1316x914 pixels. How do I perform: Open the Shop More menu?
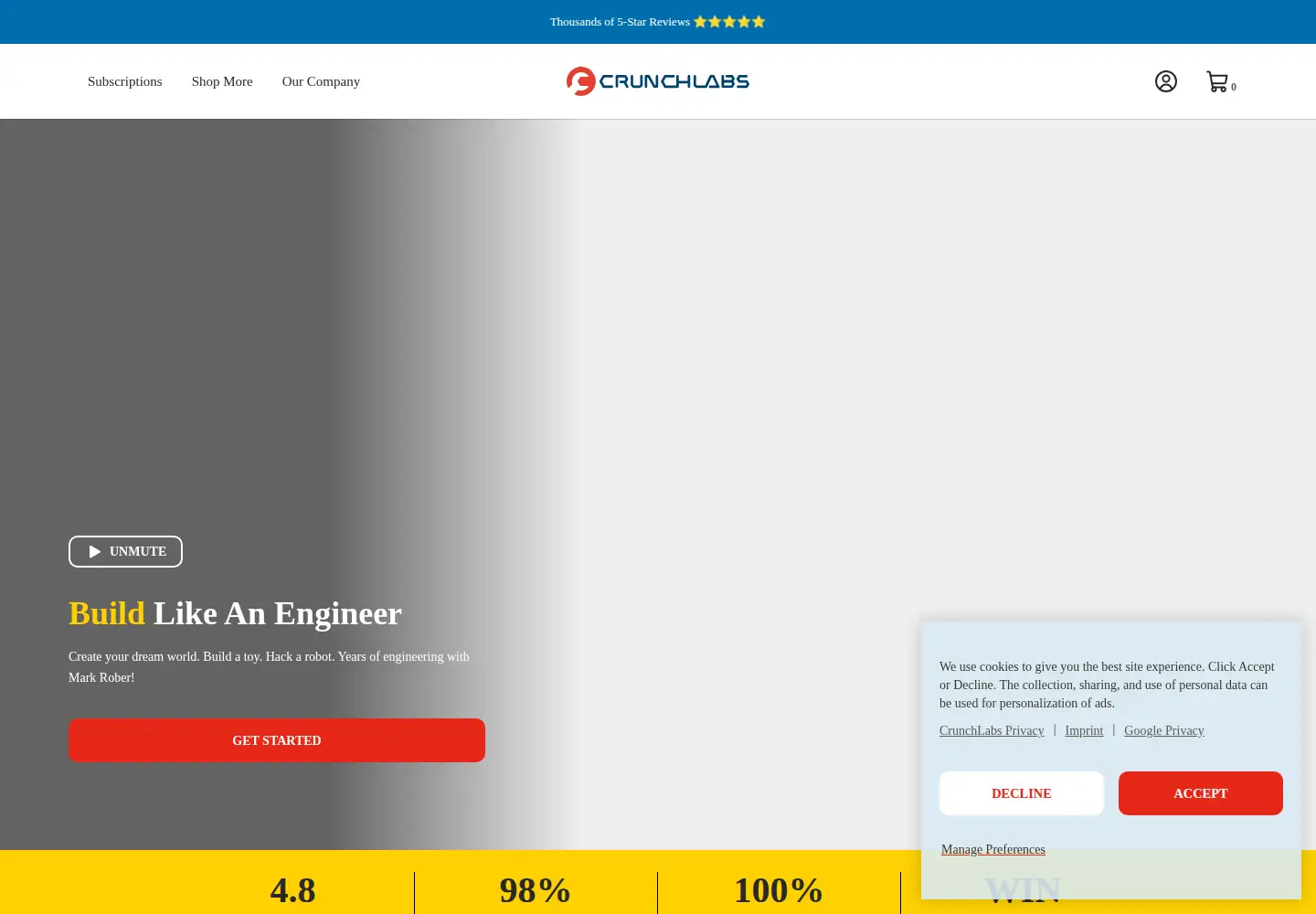(222, 81)
